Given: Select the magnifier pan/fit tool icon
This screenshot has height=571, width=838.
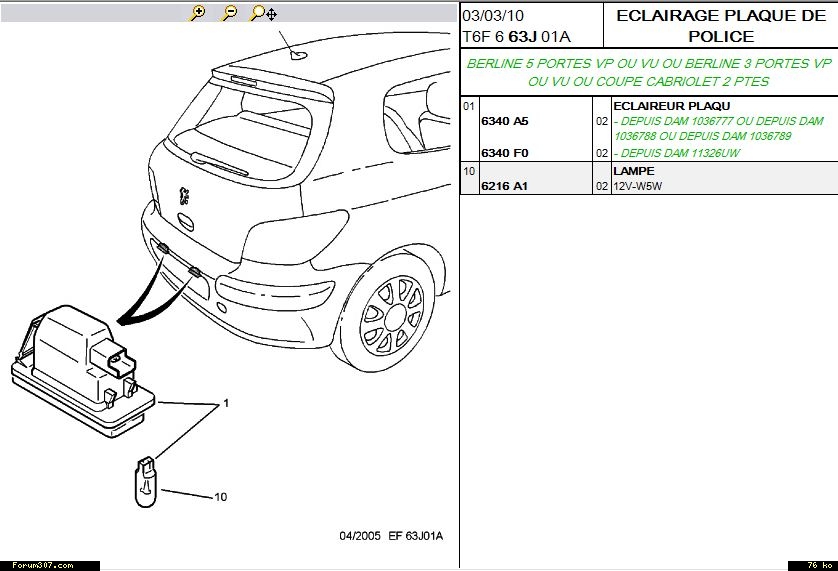Looking at the screenshot, I should coord(264,13).
